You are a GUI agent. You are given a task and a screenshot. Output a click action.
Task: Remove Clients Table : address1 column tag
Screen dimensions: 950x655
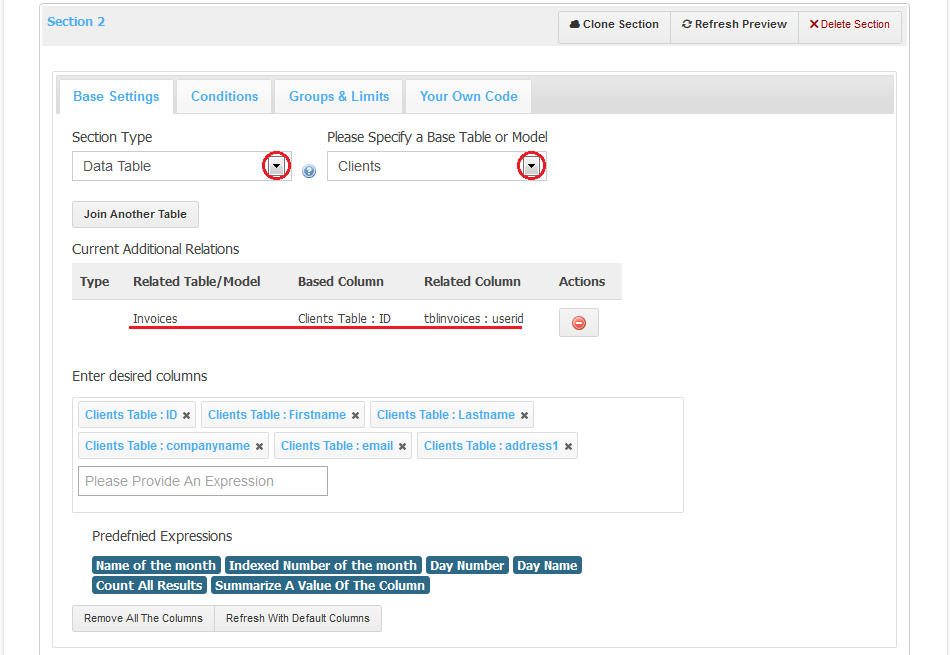568,447
